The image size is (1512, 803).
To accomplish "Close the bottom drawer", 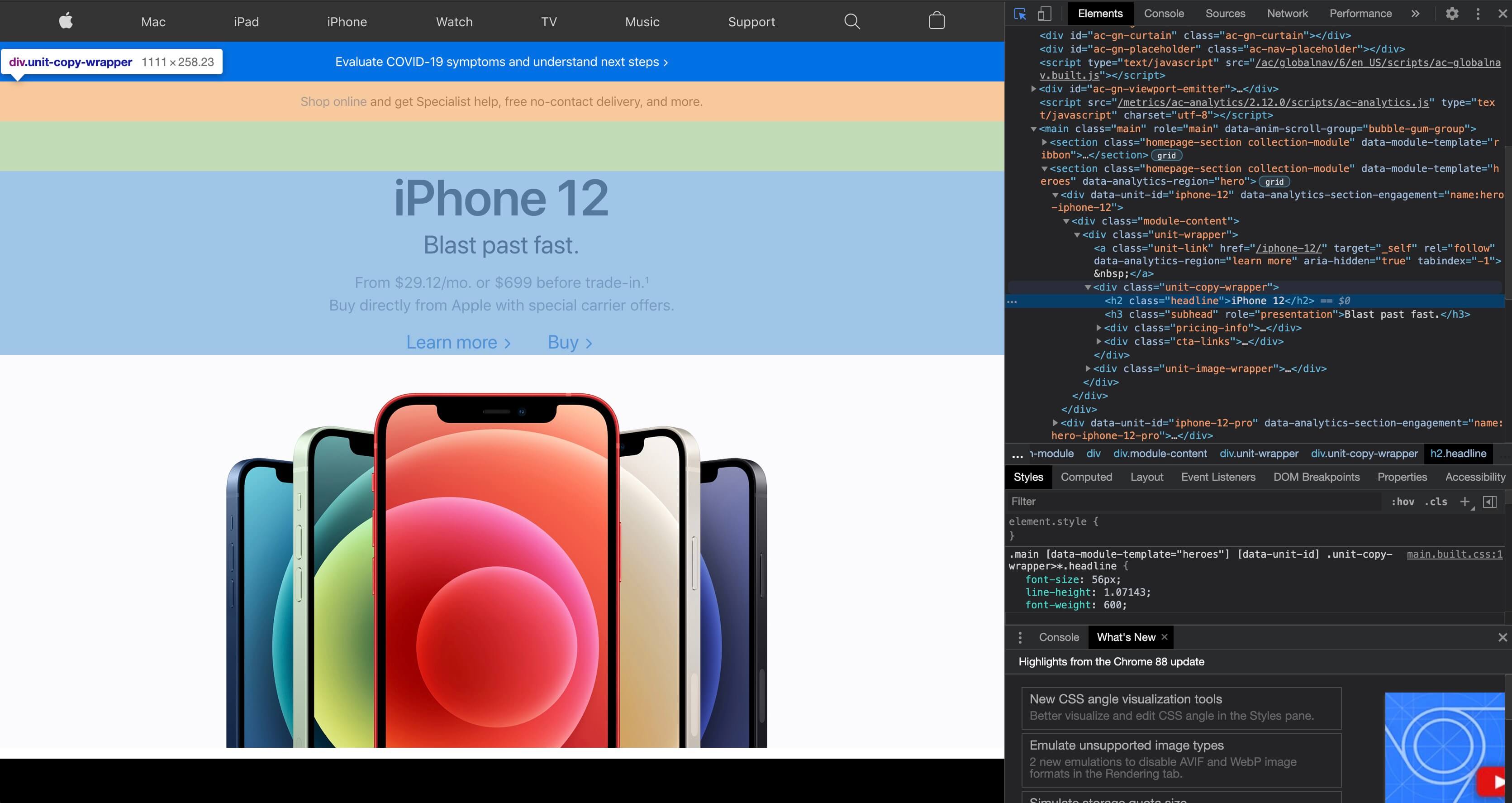I will pyautogui.click(x=1502, y=637).
